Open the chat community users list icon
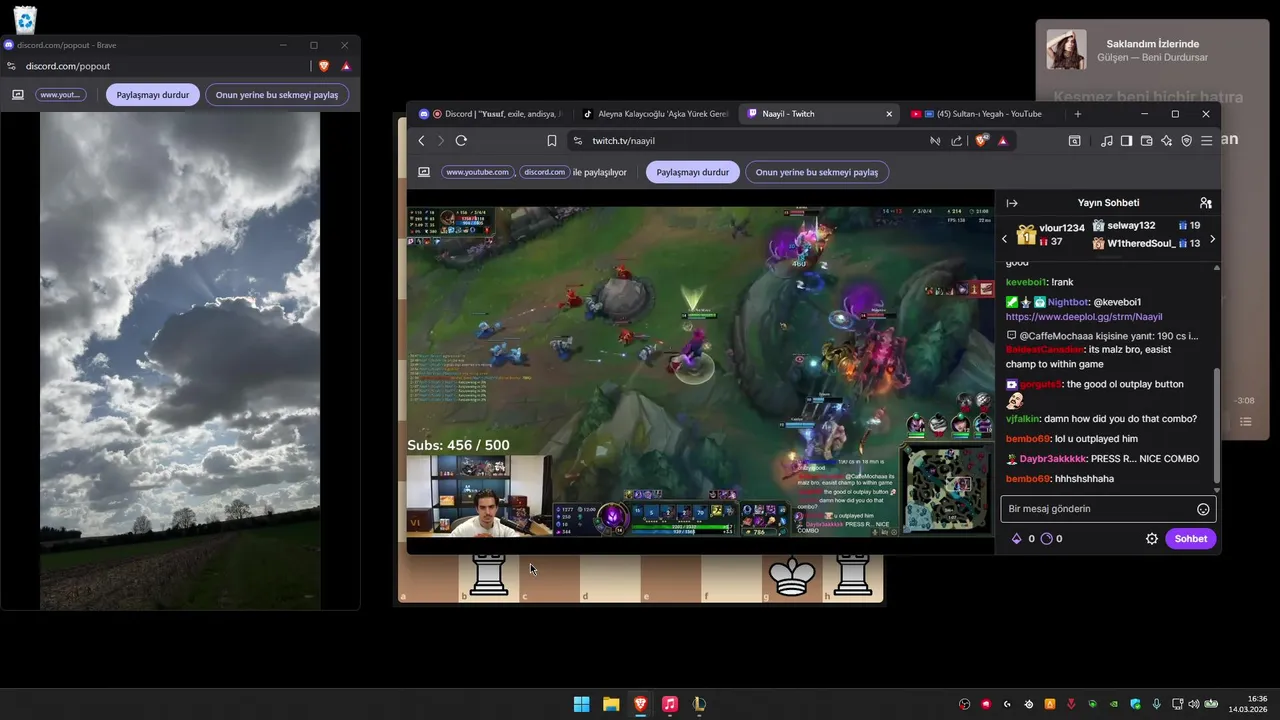 1205,203
